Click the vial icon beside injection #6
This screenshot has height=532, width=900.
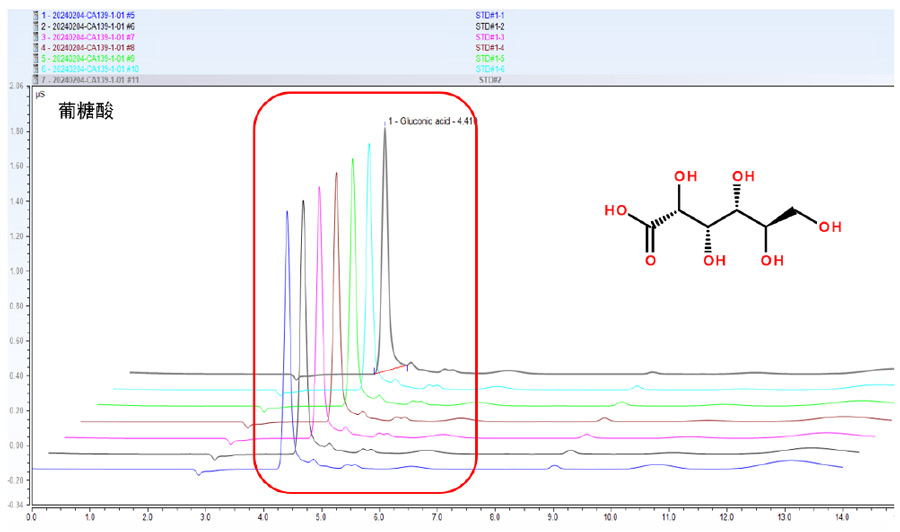point(36,26)
